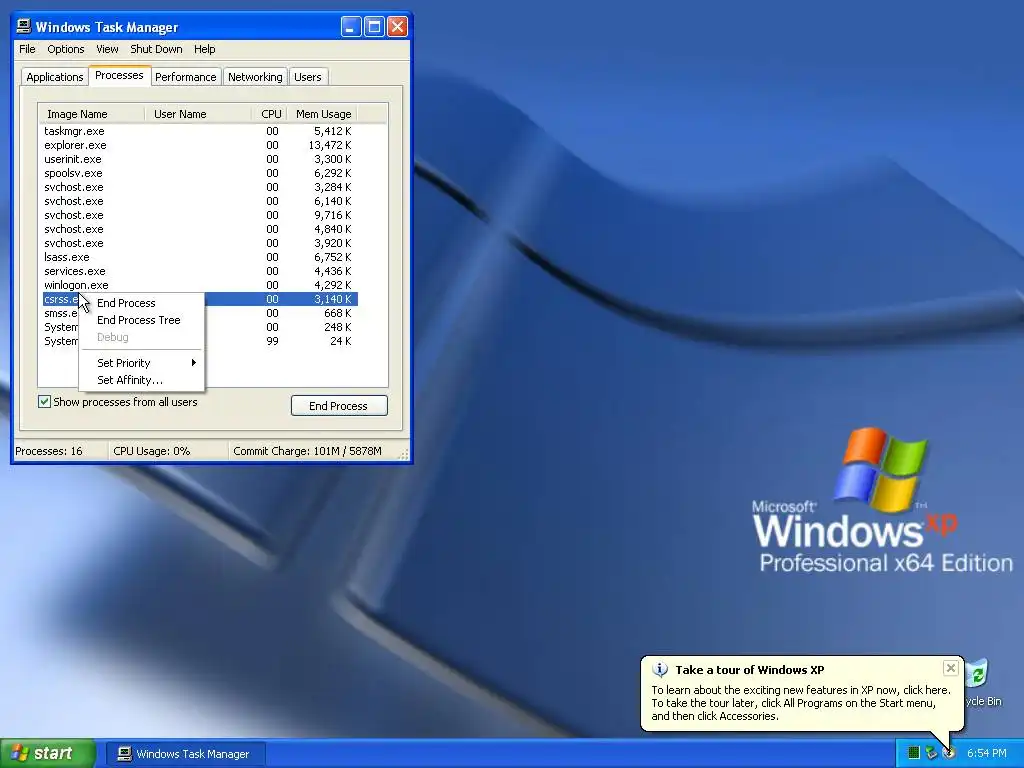Image resolution: width=1024 pixels, height=768 pixels.
Task: Select the svchost.exe row using 4,840 K
Action: [198, 229]
